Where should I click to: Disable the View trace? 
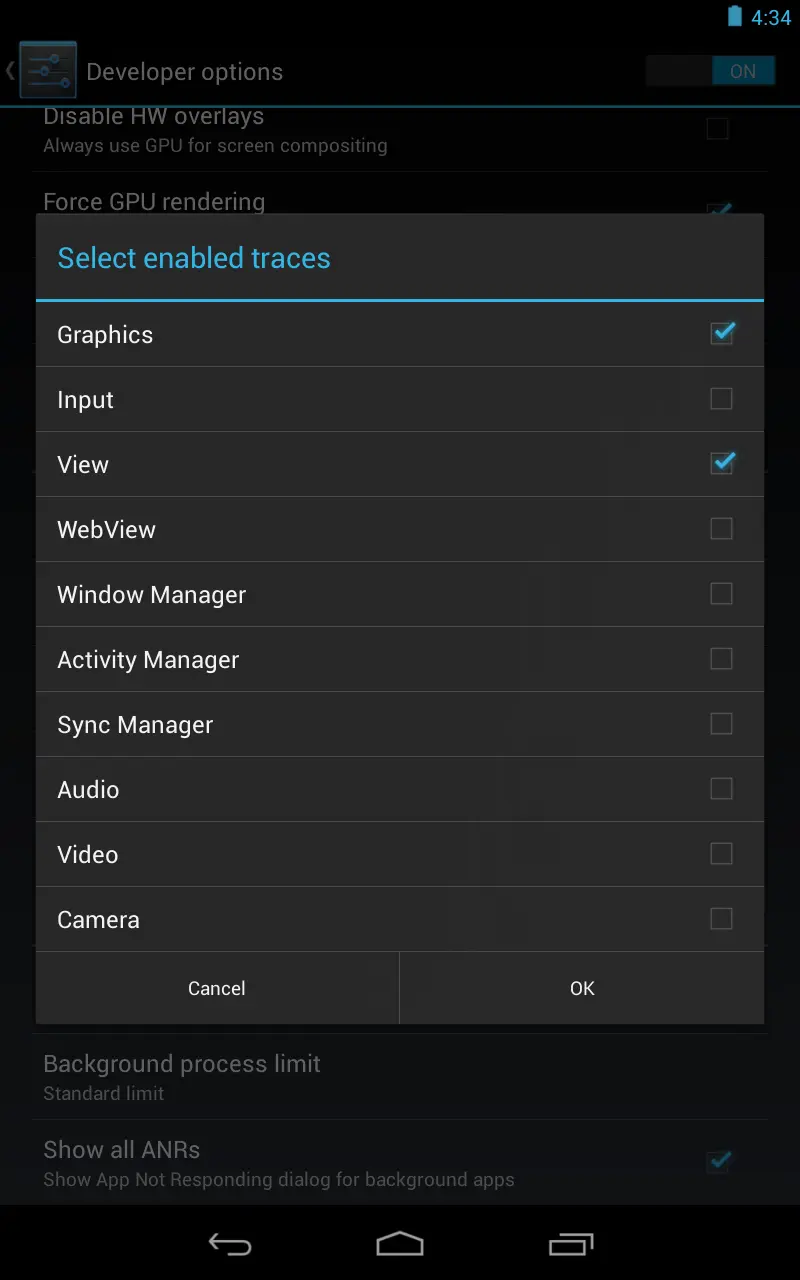click(722, 464)
